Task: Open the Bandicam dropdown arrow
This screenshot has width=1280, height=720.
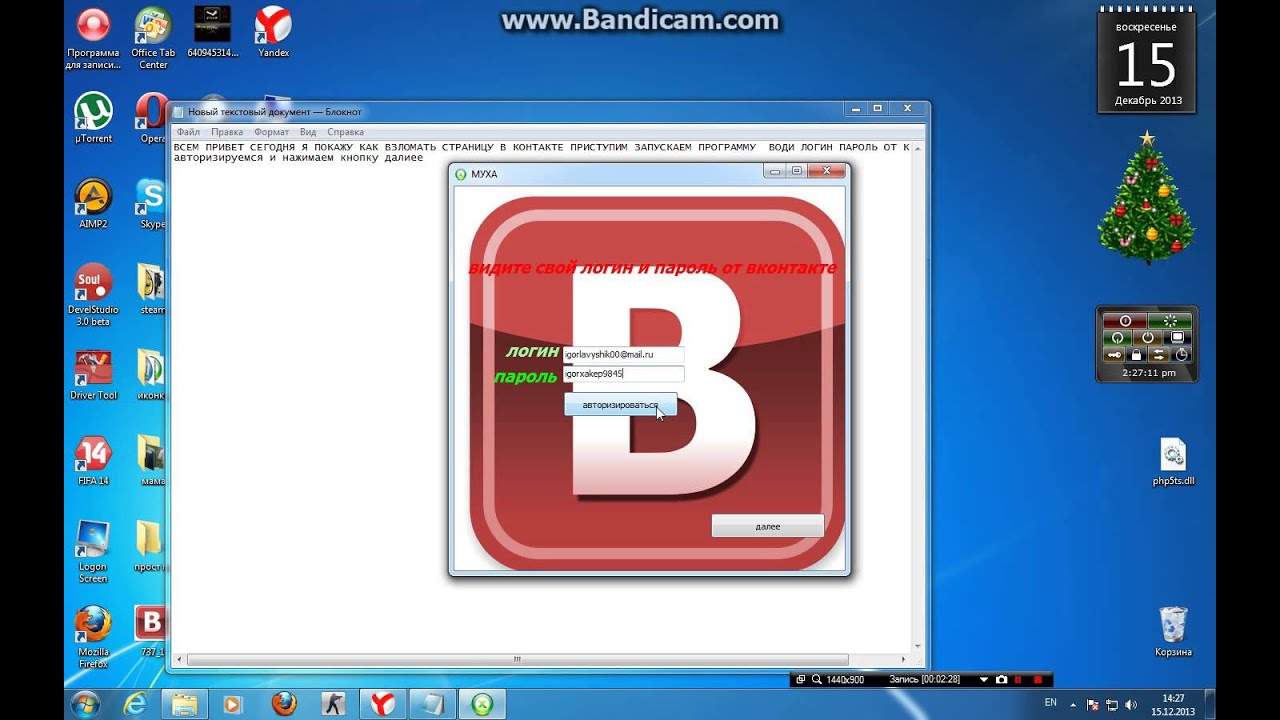Action: point(984,680)
